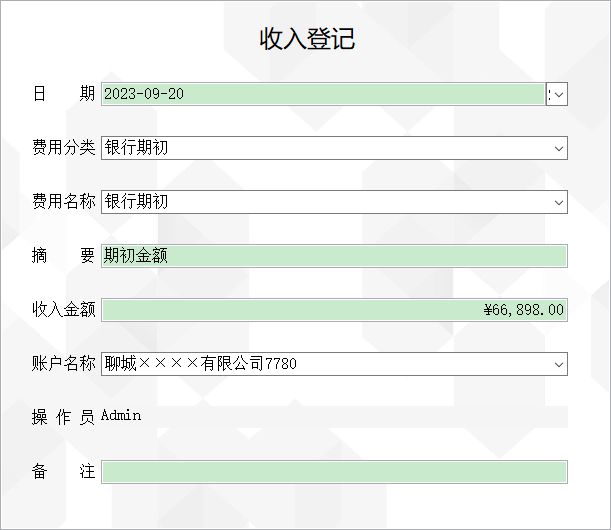611x530 pixels.
Task: Click the 费用名称 label
Action: click(x=64, y=201)
